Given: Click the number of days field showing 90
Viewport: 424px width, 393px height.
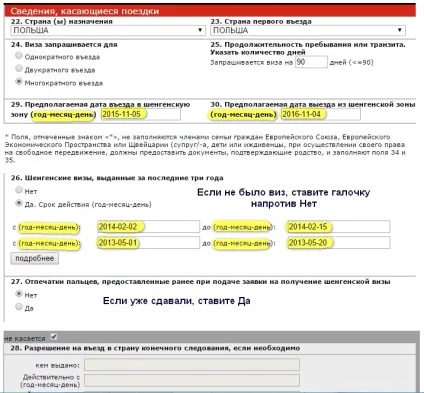Looking at the screenshot, I should pyautogui.click(x=311, y=62).
